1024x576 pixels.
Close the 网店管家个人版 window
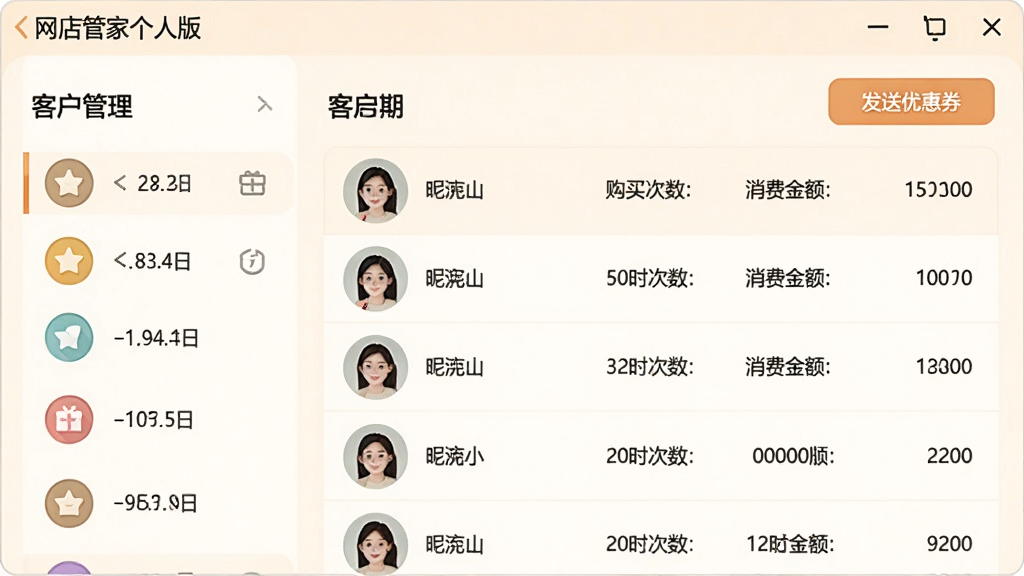pyautogui.click(x=992, y=27)
